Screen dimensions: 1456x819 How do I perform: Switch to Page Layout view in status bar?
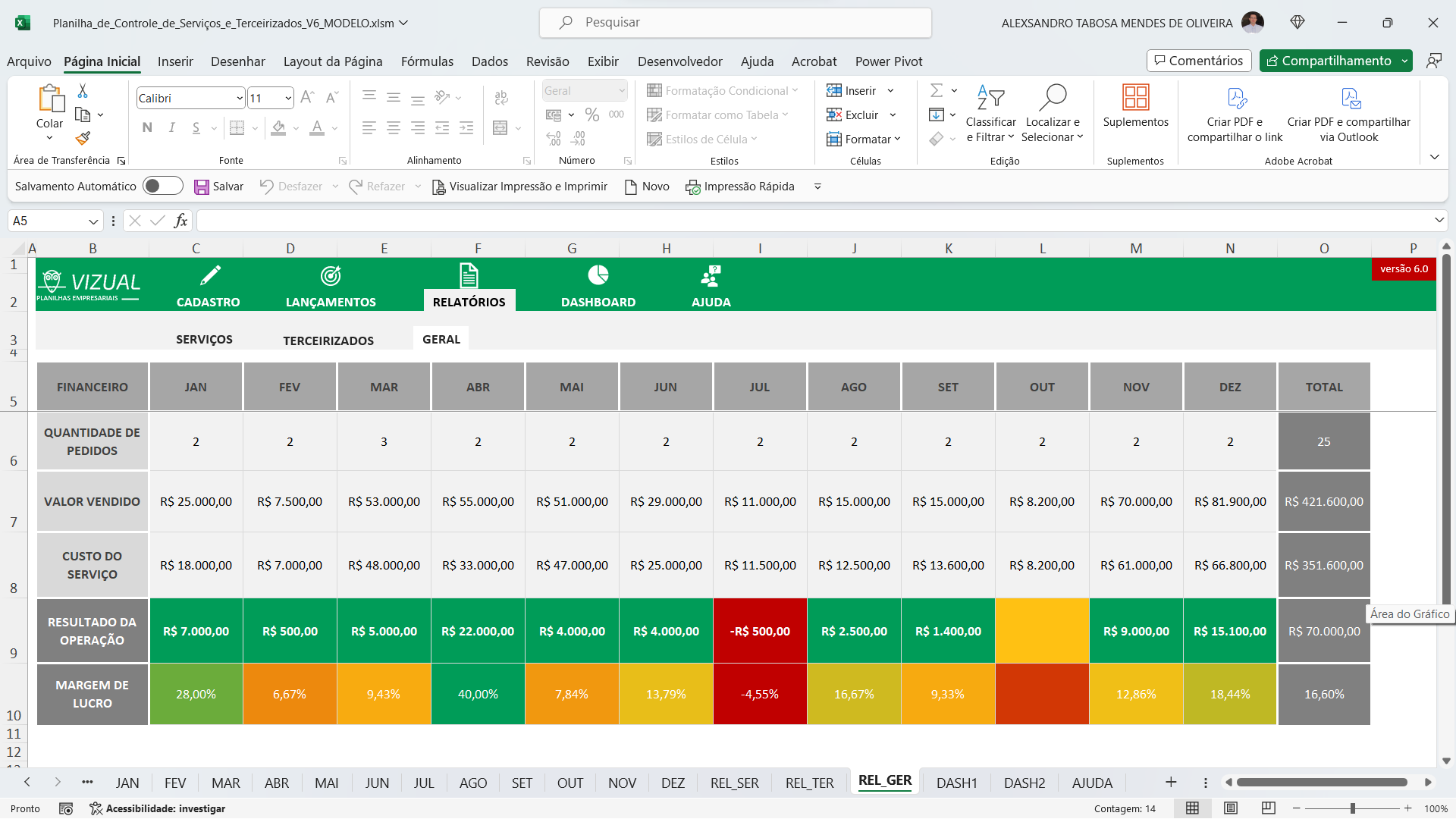(1231, 808)
